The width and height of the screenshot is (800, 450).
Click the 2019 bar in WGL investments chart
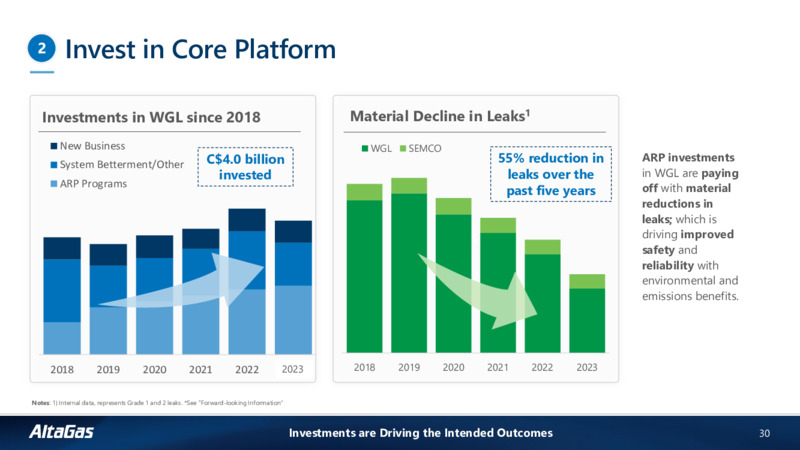pyautogui.click(x=108, y=299)
